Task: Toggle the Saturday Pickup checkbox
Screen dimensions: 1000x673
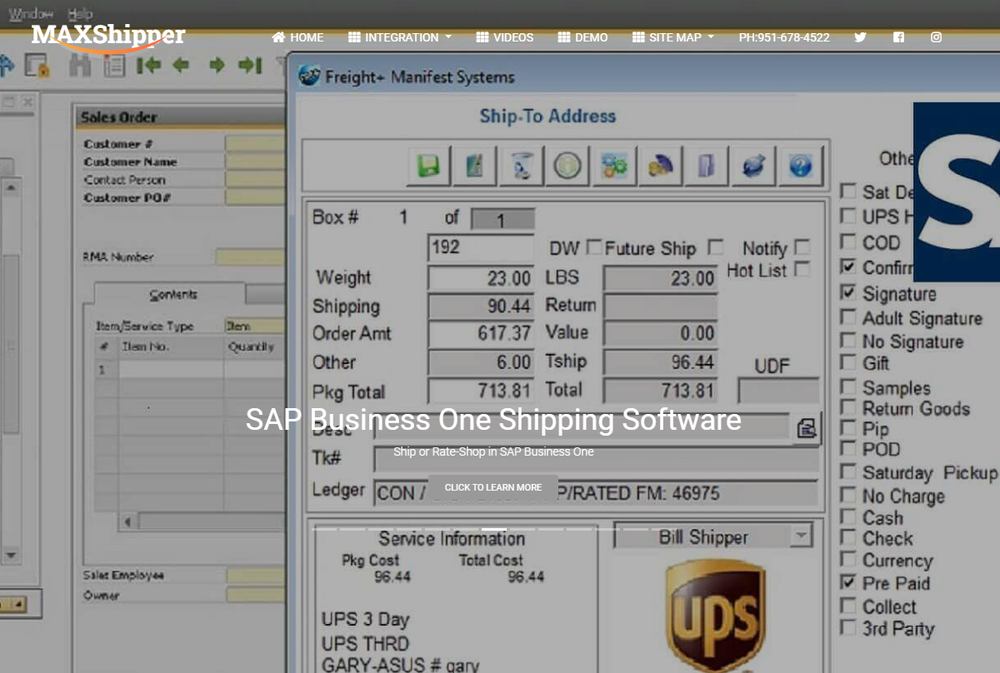Action: tap(848, 471)
